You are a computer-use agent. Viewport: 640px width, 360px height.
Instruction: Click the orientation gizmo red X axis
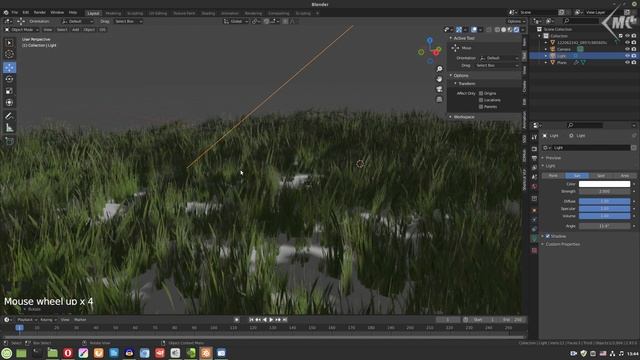coord(436,52)
